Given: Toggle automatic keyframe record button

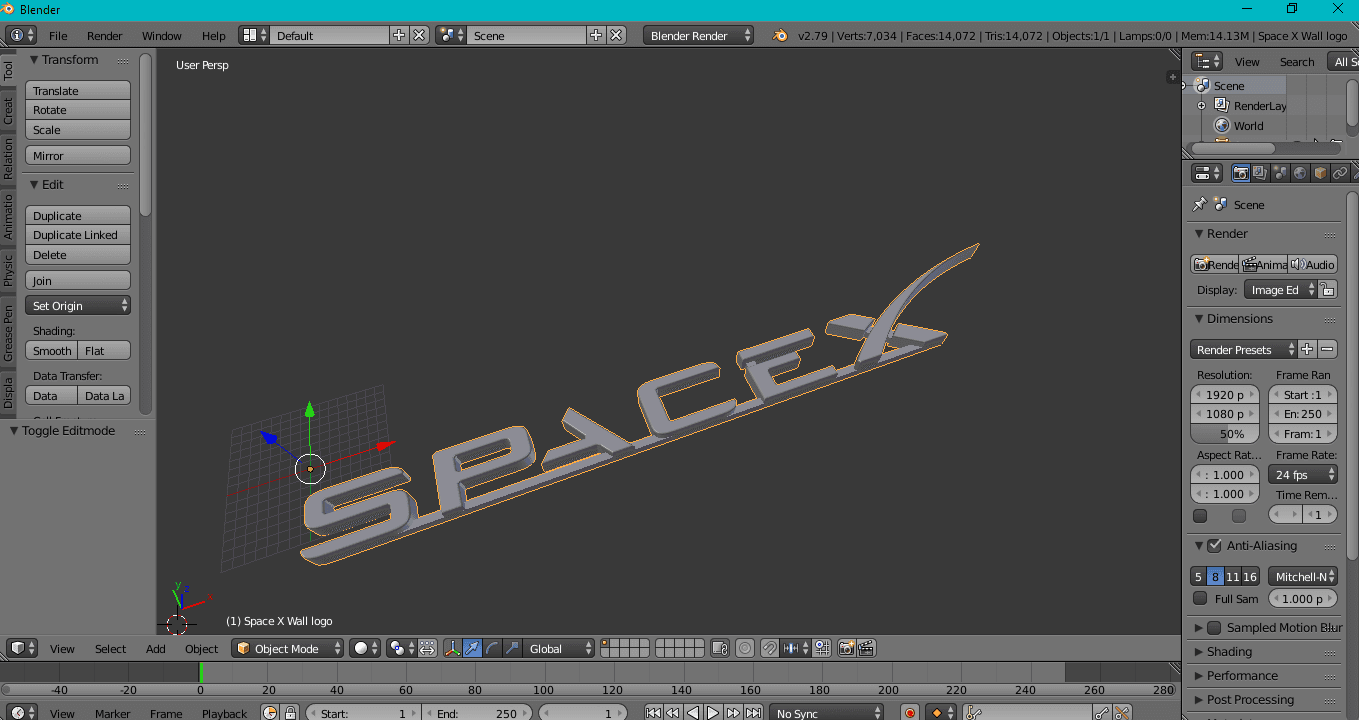Looking at the screenshot, I should coord(910,713).
